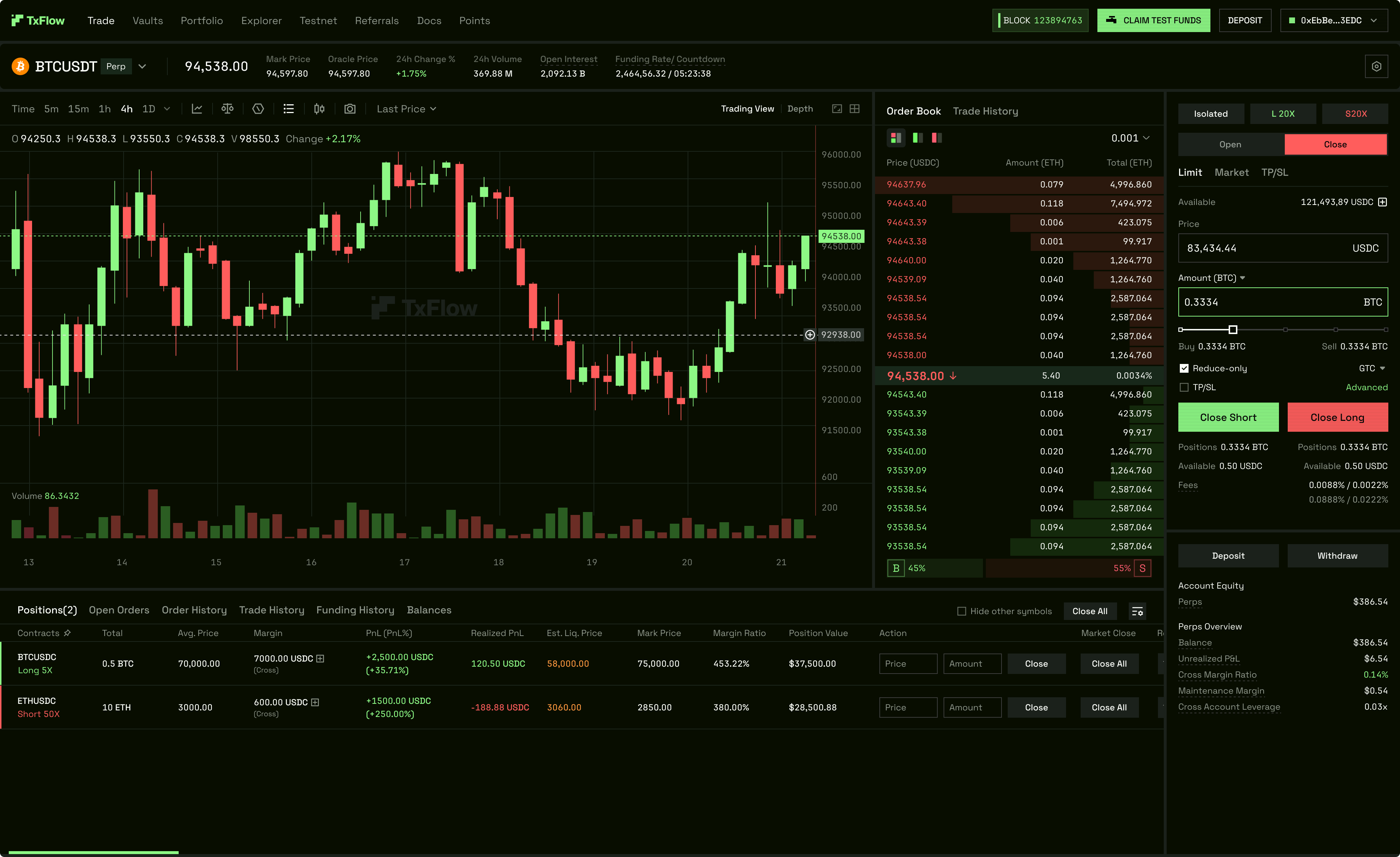Viewport: 1400px width, 857px height.
Task: Open the settings gear near BTCUSDT header
Action: 1376,66
